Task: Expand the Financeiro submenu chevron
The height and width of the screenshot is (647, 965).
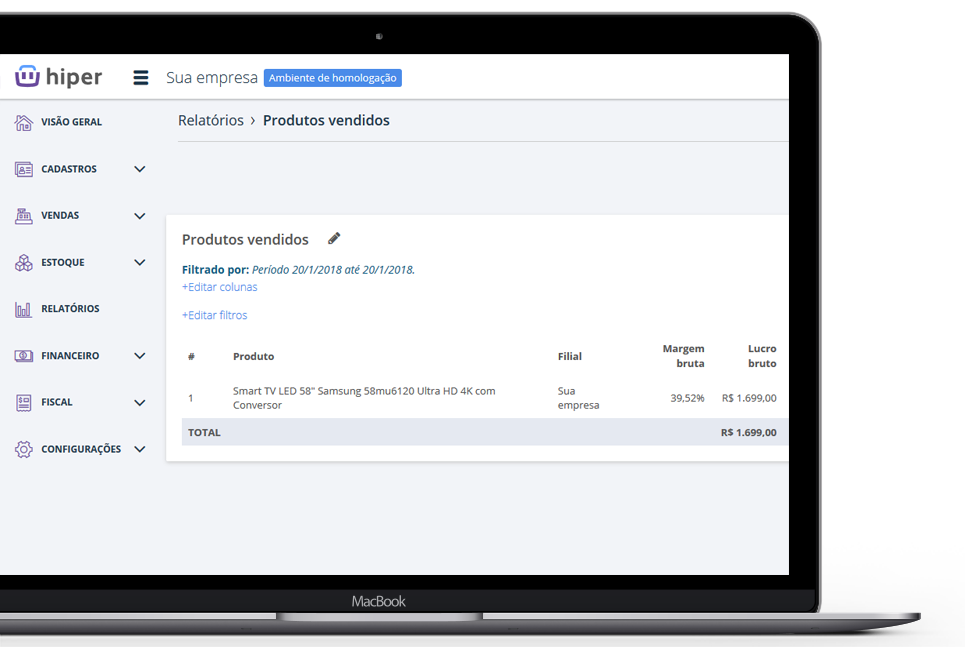Action: coord(140,356)
